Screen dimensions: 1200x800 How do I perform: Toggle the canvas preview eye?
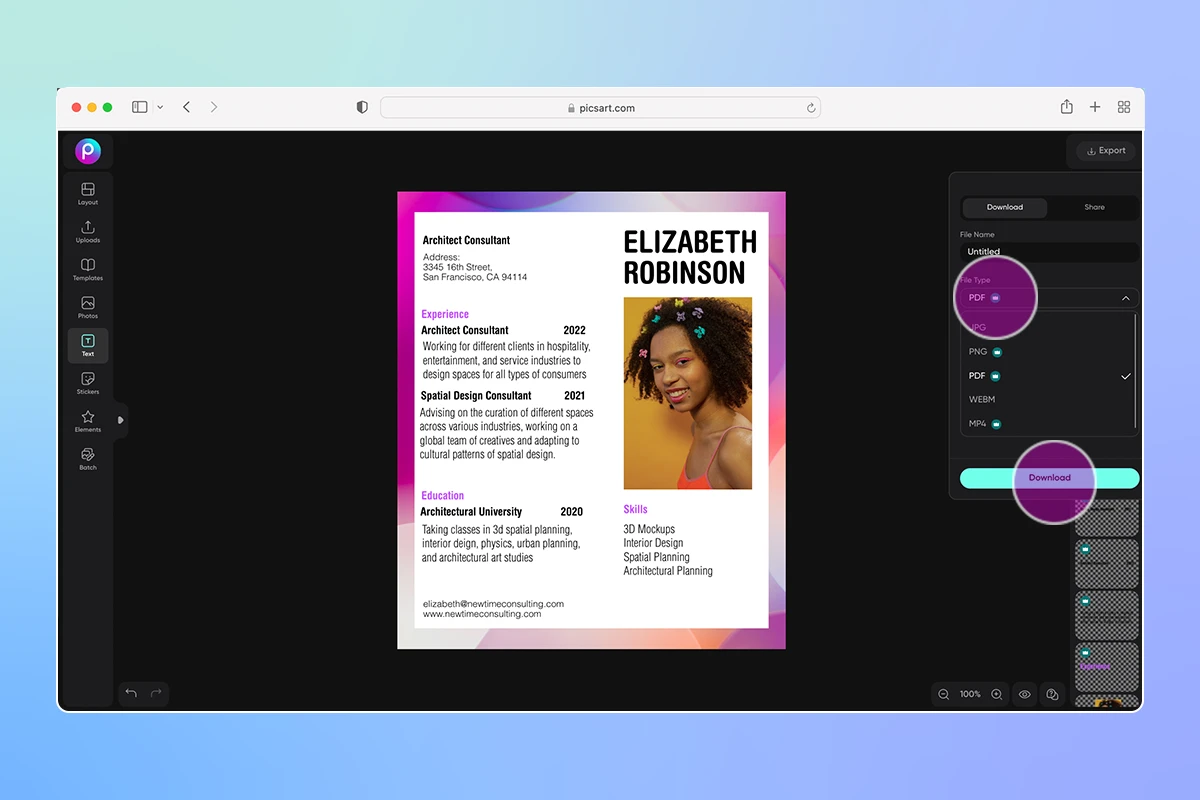coord(1024,694)
